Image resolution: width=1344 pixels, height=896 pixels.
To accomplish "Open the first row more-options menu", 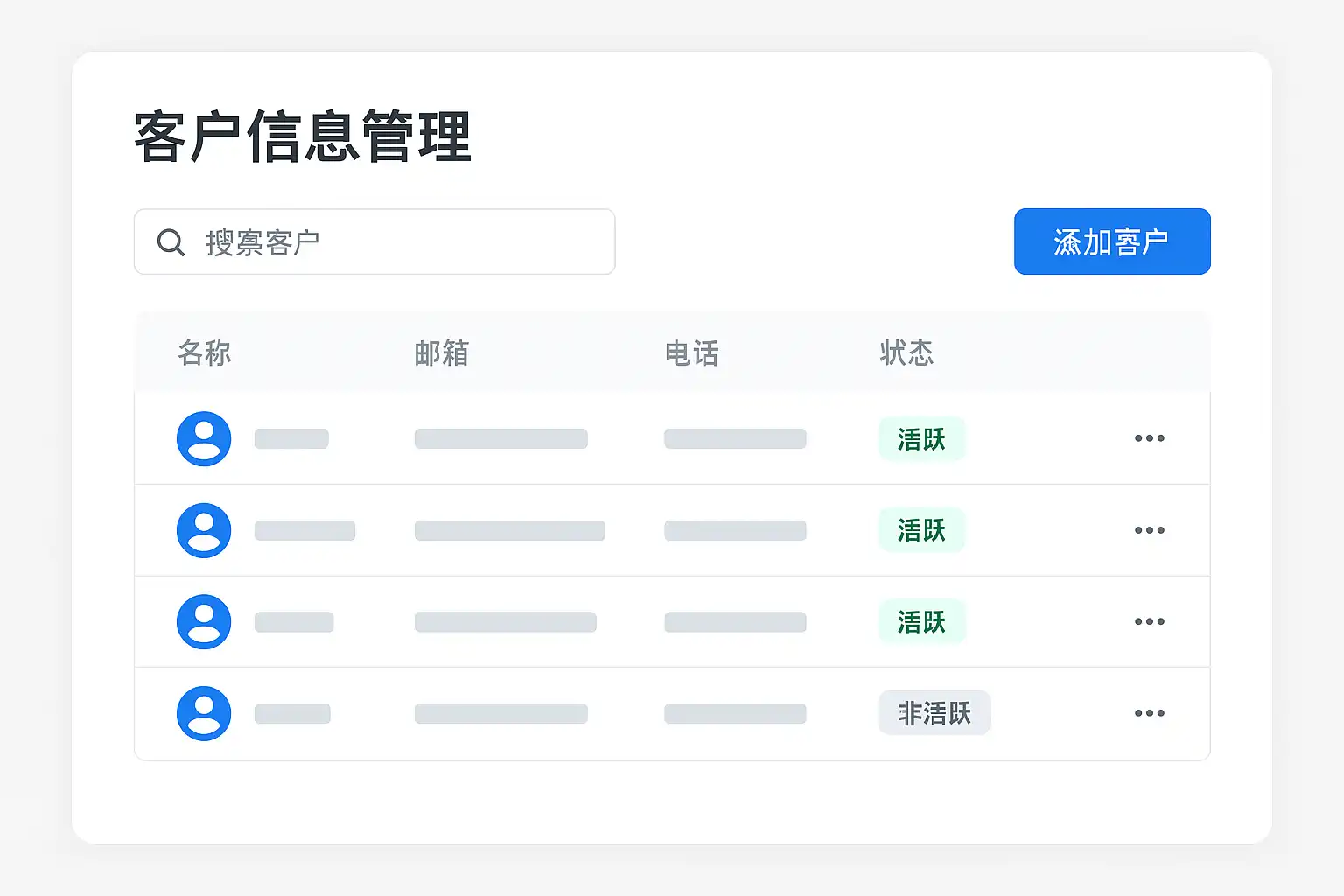I will (1149, 438).
